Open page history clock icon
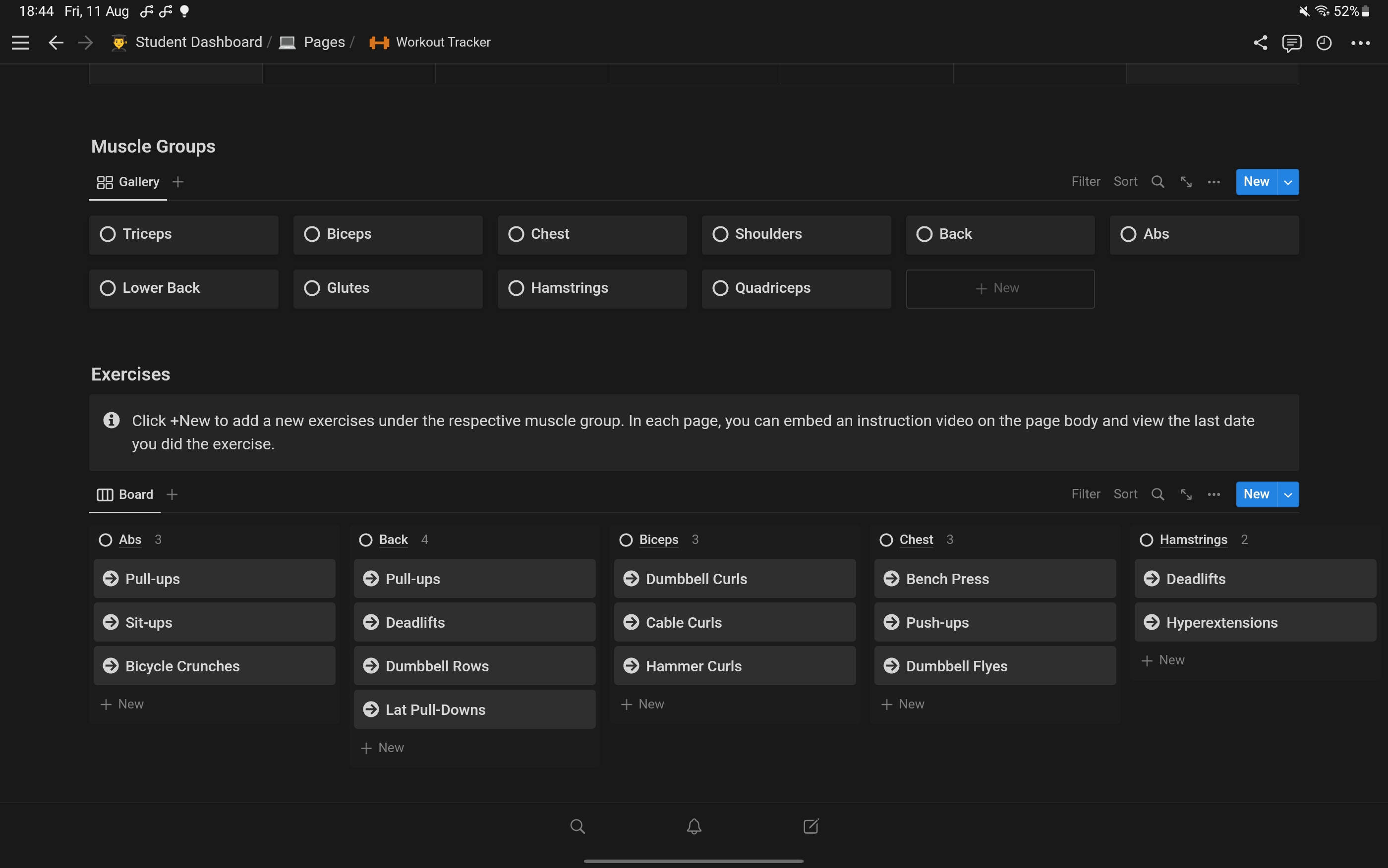Viewport: 1388px width, 868px height. tap(1324, 43)
